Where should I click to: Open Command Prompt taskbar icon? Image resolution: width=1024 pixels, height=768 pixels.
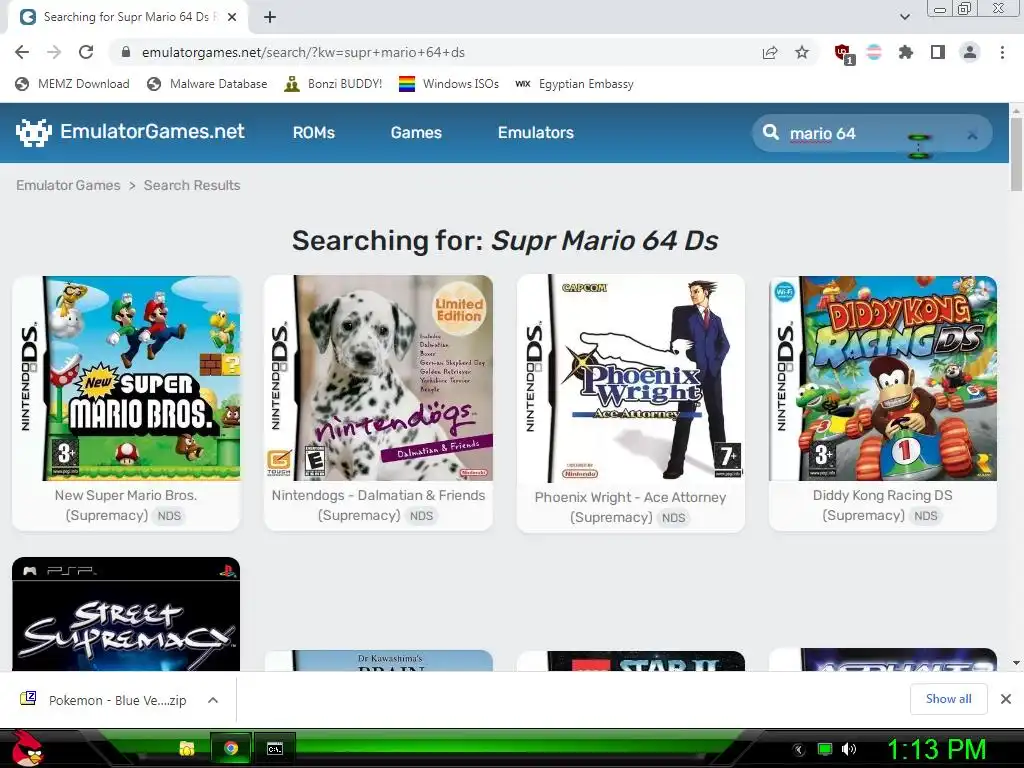[x=275, y=748]
